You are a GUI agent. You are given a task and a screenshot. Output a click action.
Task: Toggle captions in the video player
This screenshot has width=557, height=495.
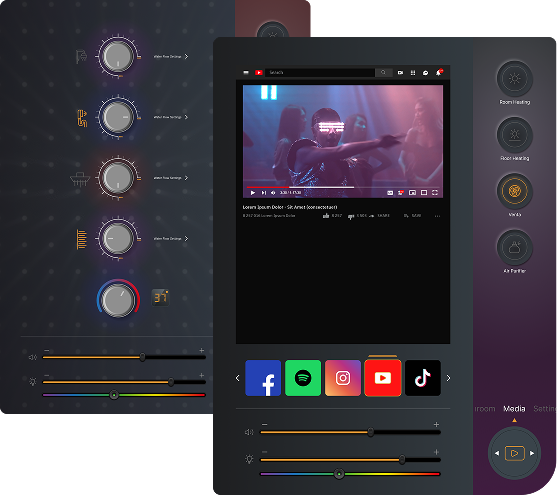pyautogui.click(x=390, y=193)
